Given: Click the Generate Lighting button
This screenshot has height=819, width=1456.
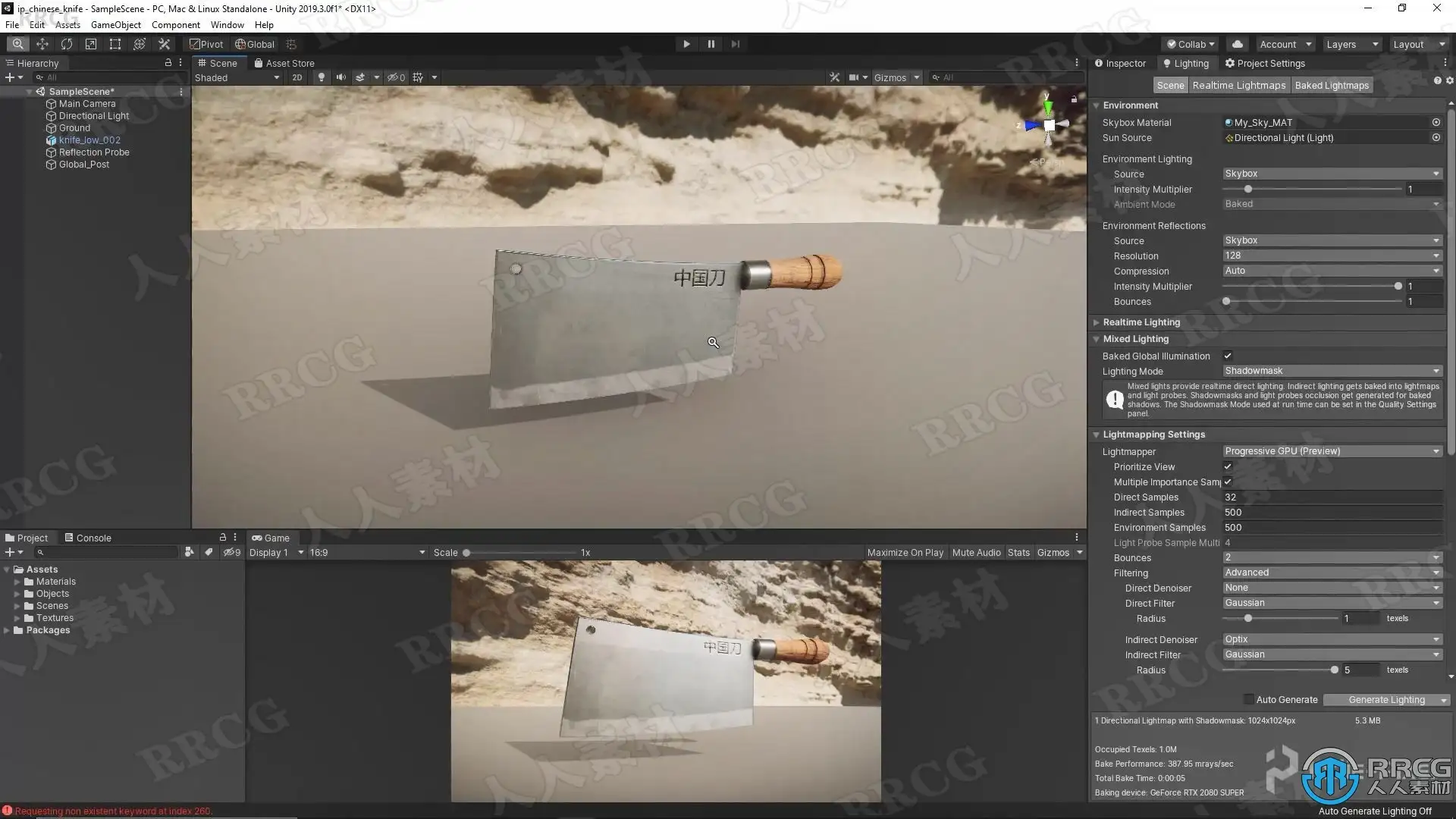Looking at the screenshot, I should pyautogui.click(x=1386, y=699).
